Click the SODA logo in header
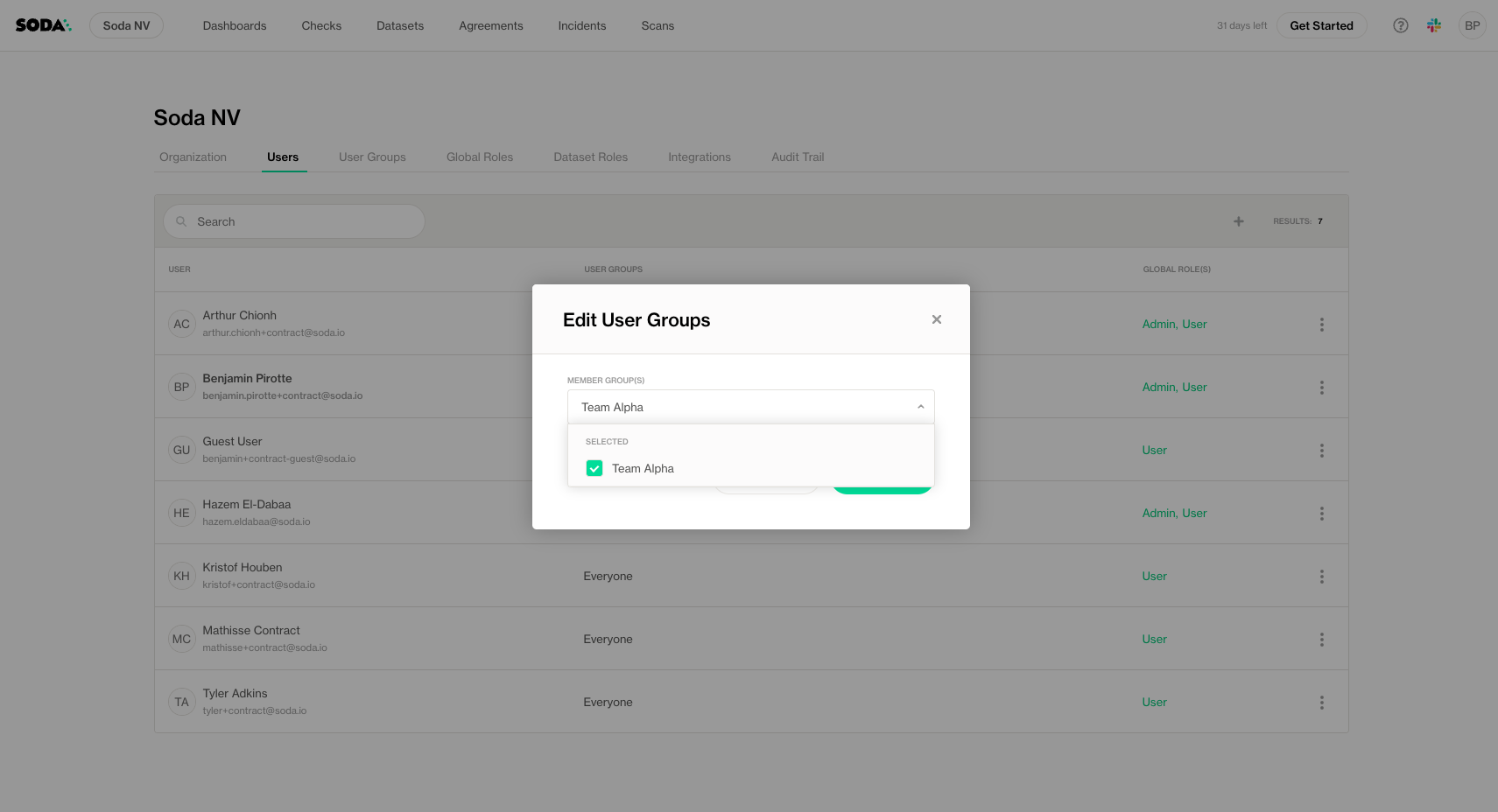This screenshot has width=1498, height=812. coord(43,25)
